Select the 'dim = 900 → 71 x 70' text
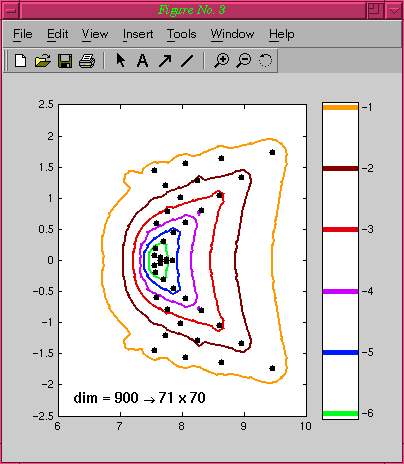Image resolution: width=404 pixels, height=464 pixels. tap(139, 398)
